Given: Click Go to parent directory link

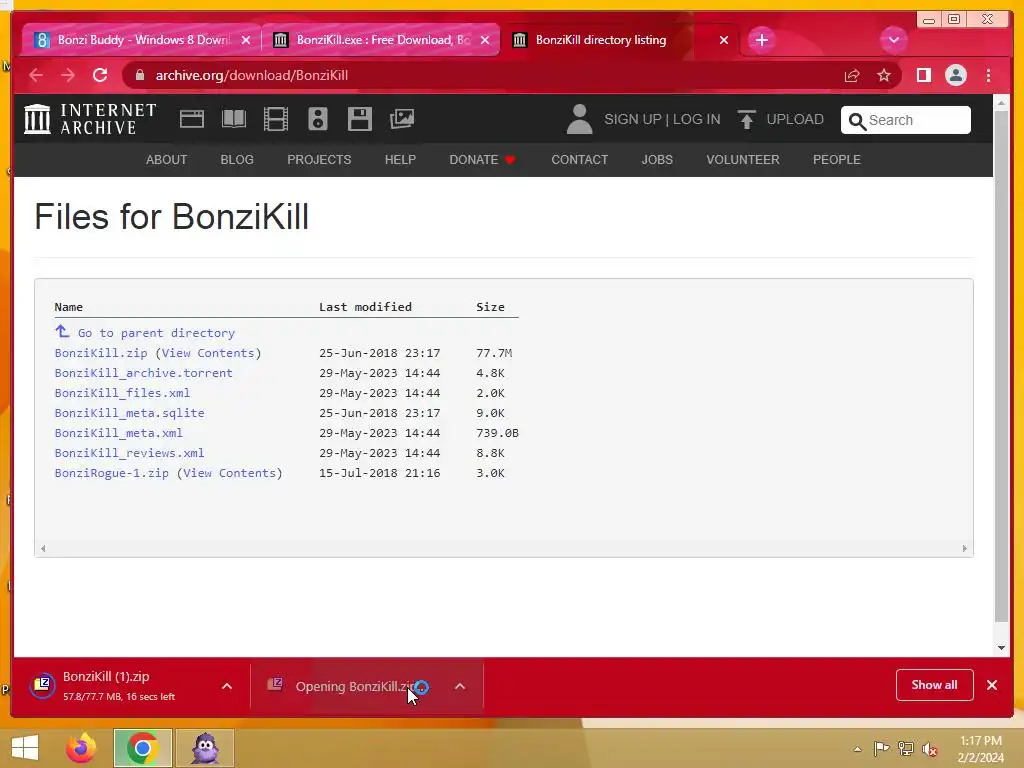Looking at the screenshot, I should coord(156,333).
